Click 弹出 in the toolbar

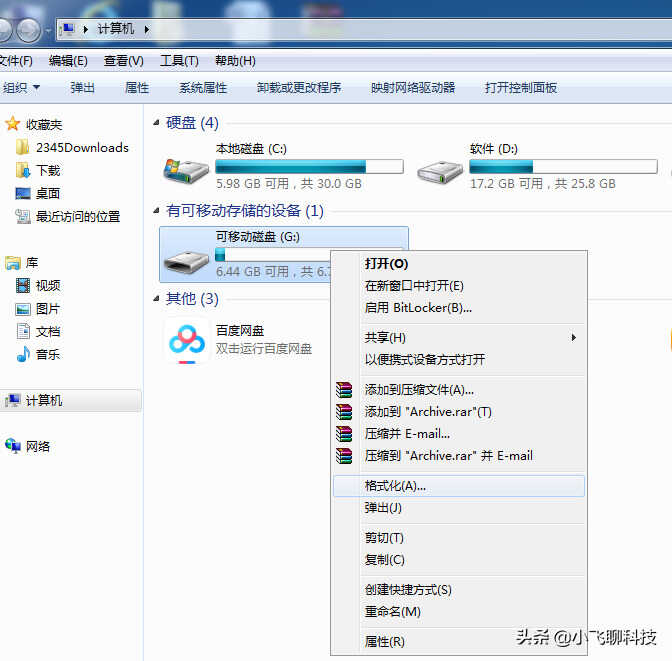[x=82, y=88]
